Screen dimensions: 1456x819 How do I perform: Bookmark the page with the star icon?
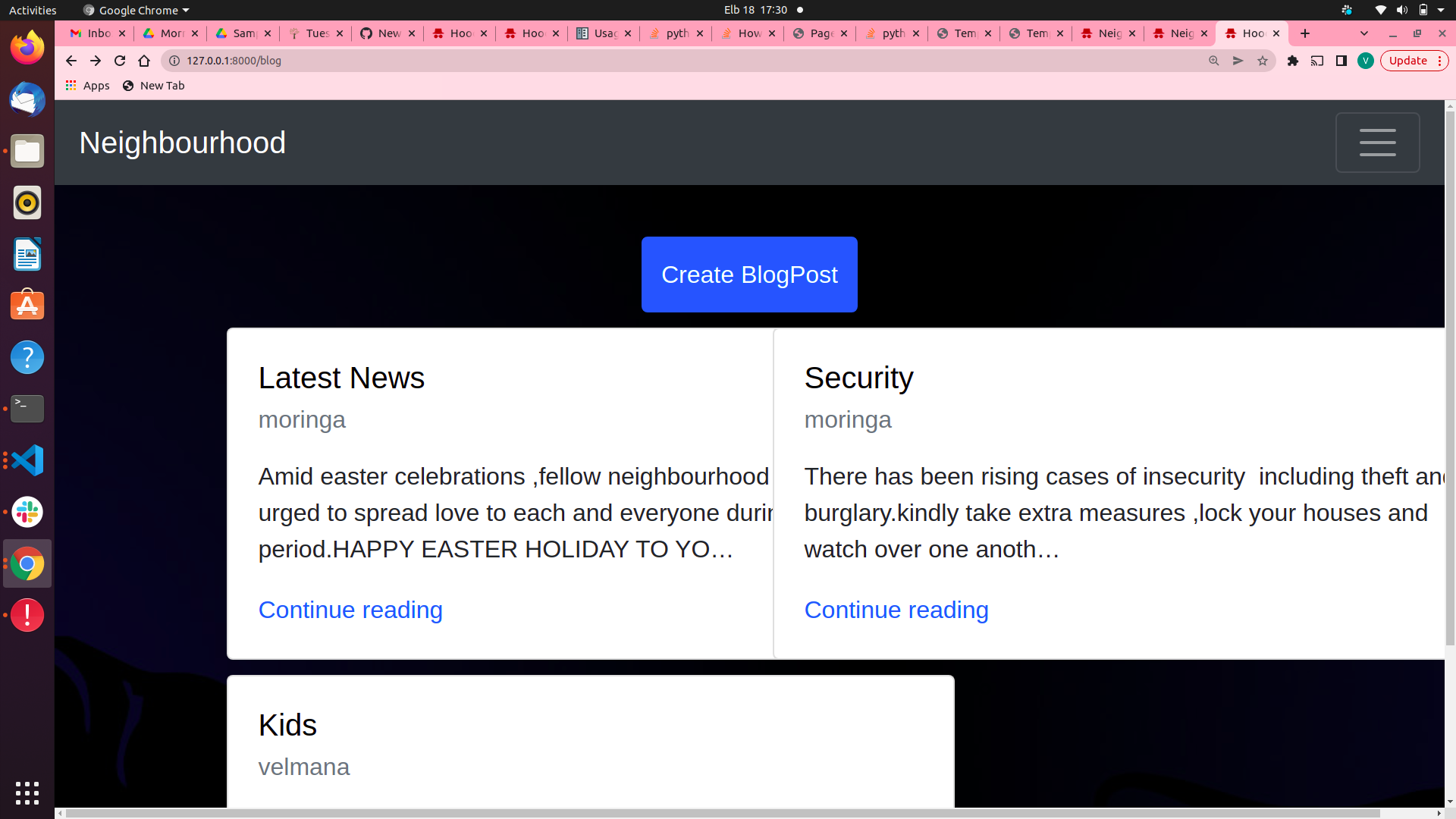tap(1262, 61)
